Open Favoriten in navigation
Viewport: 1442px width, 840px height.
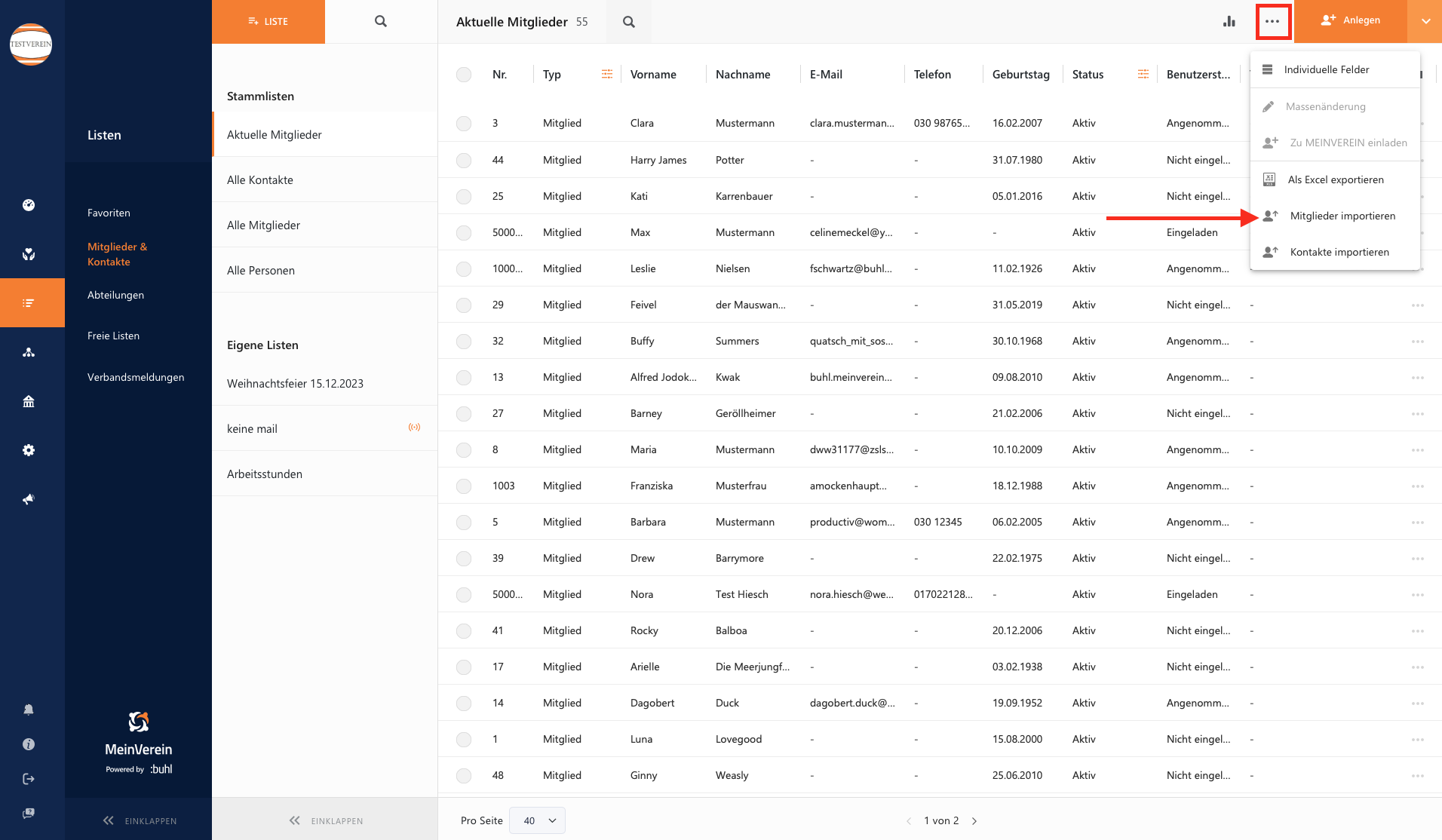point(109,213)
